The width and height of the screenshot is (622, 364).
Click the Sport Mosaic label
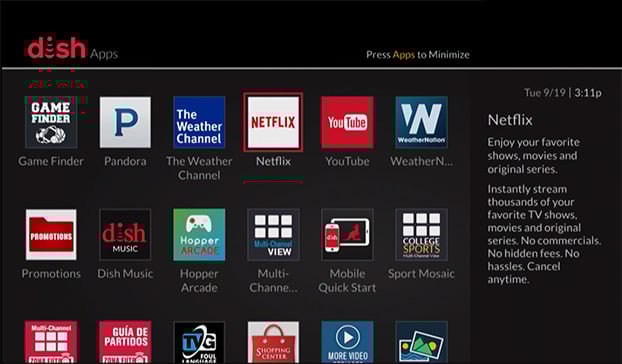421,274
